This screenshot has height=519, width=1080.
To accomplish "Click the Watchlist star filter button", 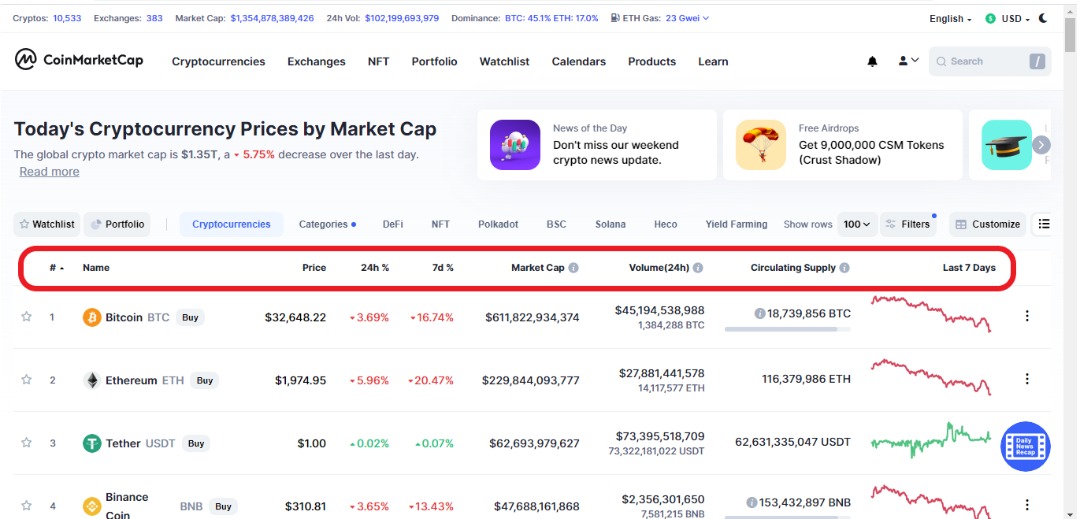I will 47,224.
